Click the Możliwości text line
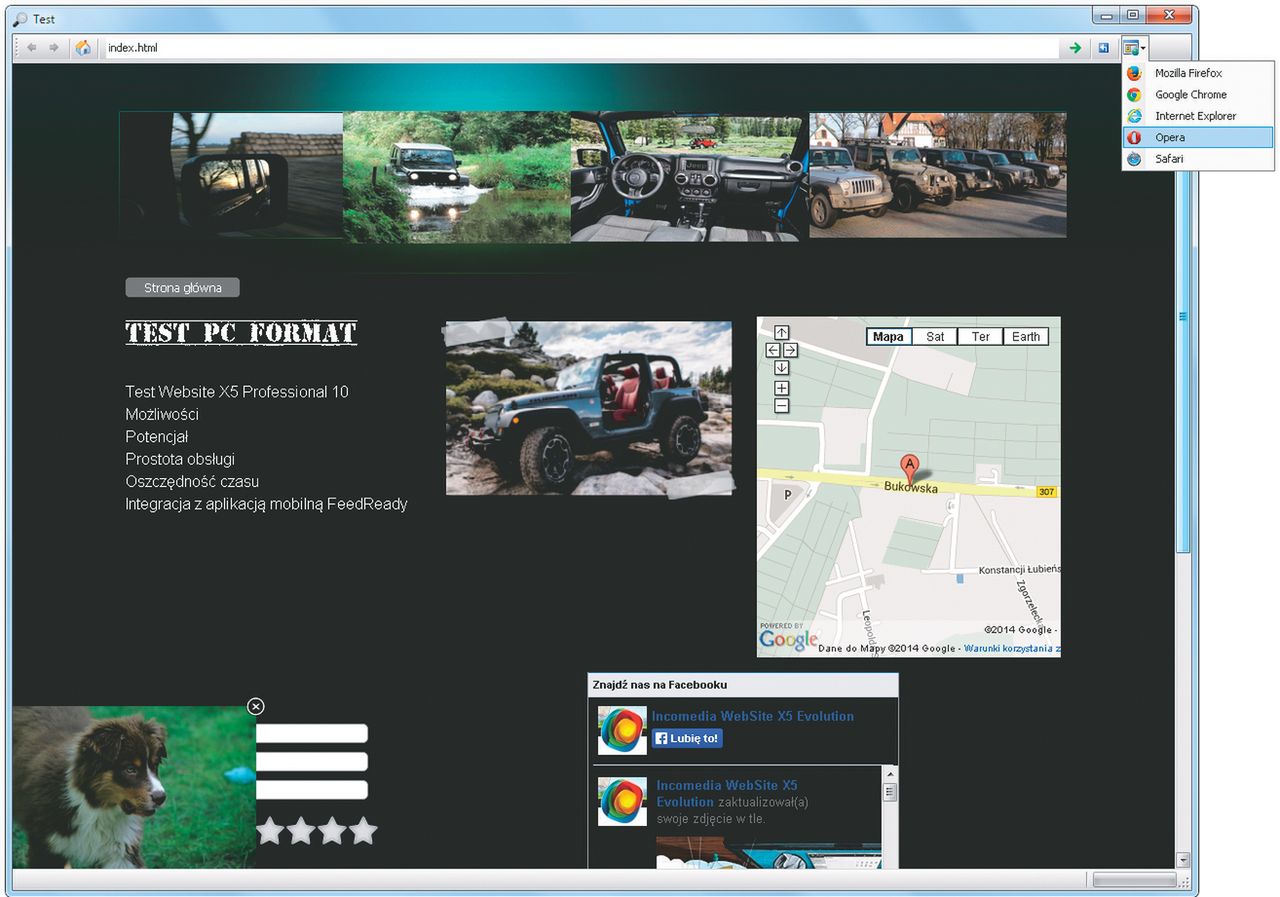This screenshot has width=1280, height=897. point(162,414)
